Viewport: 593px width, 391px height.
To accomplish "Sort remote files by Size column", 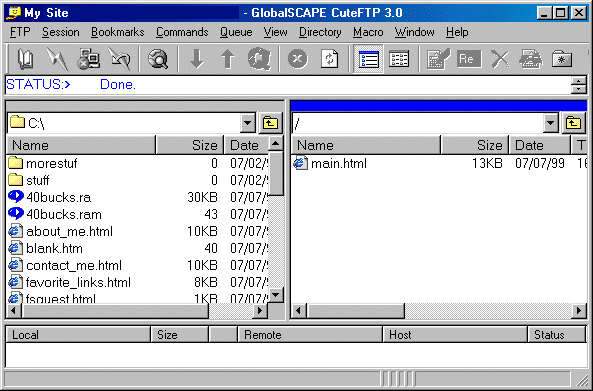I will tap(475, 145).
